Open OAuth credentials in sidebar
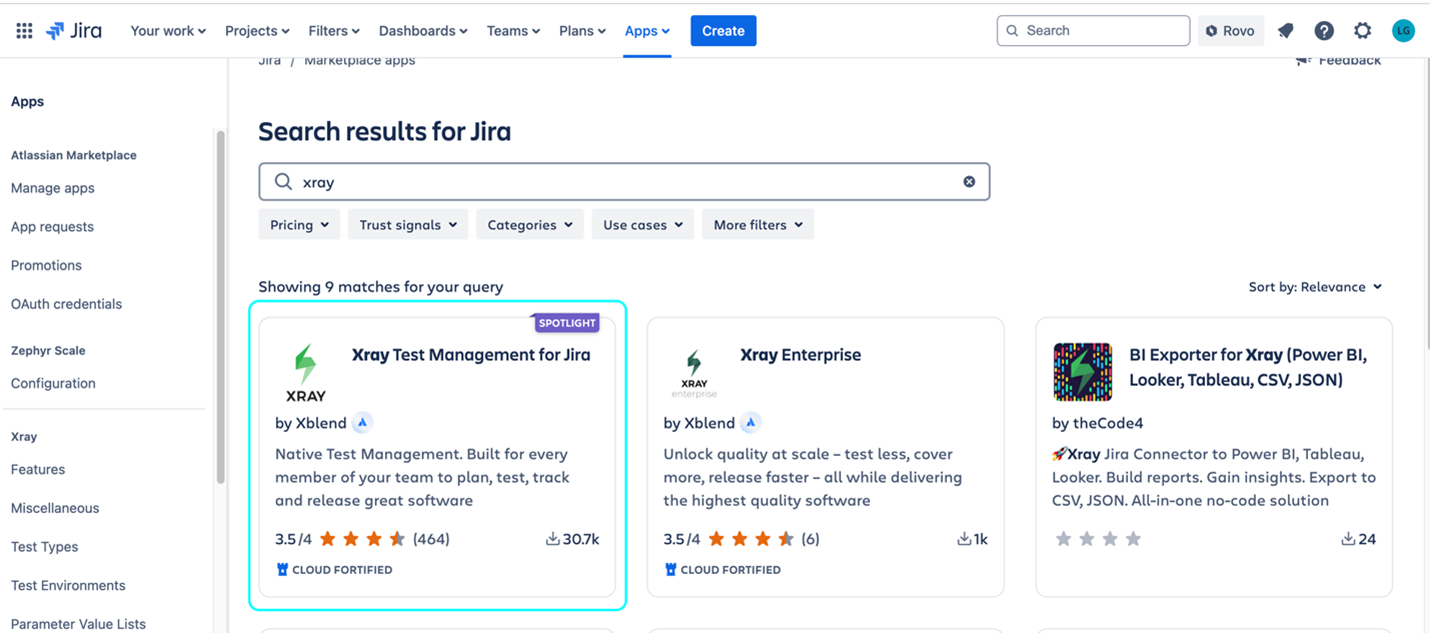Viewport: 1430px width, 633px height. [66, 304]
